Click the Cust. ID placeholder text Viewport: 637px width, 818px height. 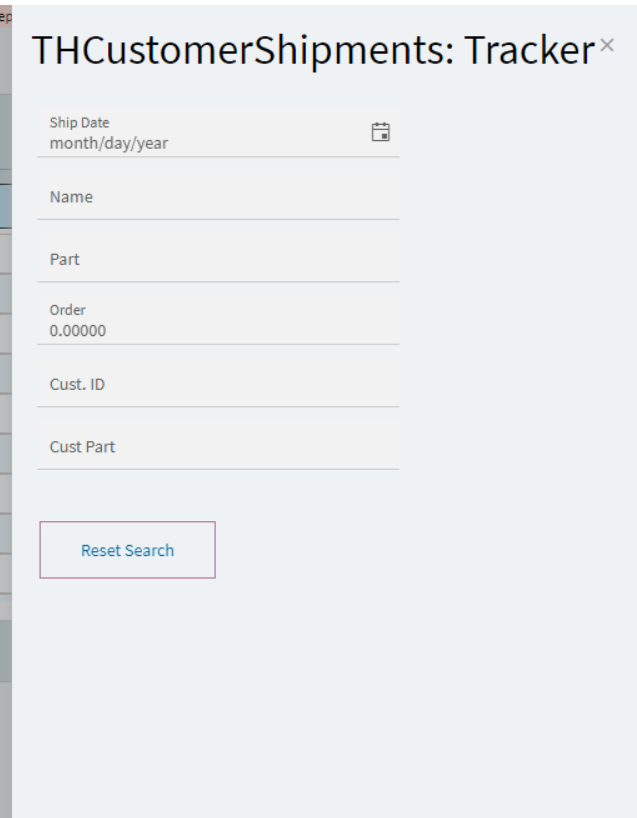click(77, 384)
